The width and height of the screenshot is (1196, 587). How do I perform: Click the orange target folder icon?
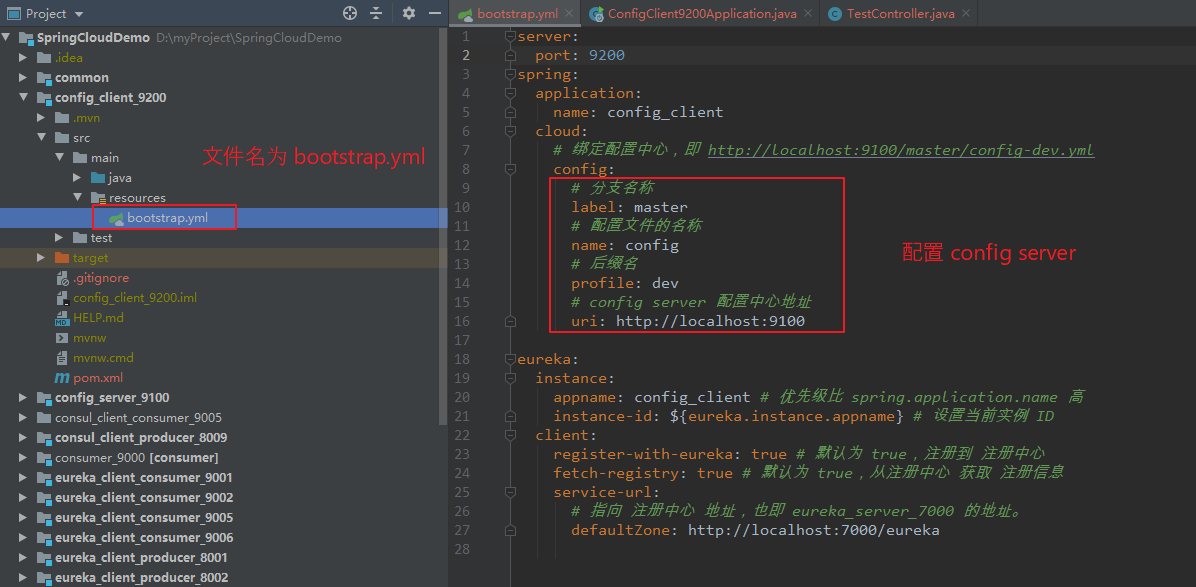pos(62,258)
